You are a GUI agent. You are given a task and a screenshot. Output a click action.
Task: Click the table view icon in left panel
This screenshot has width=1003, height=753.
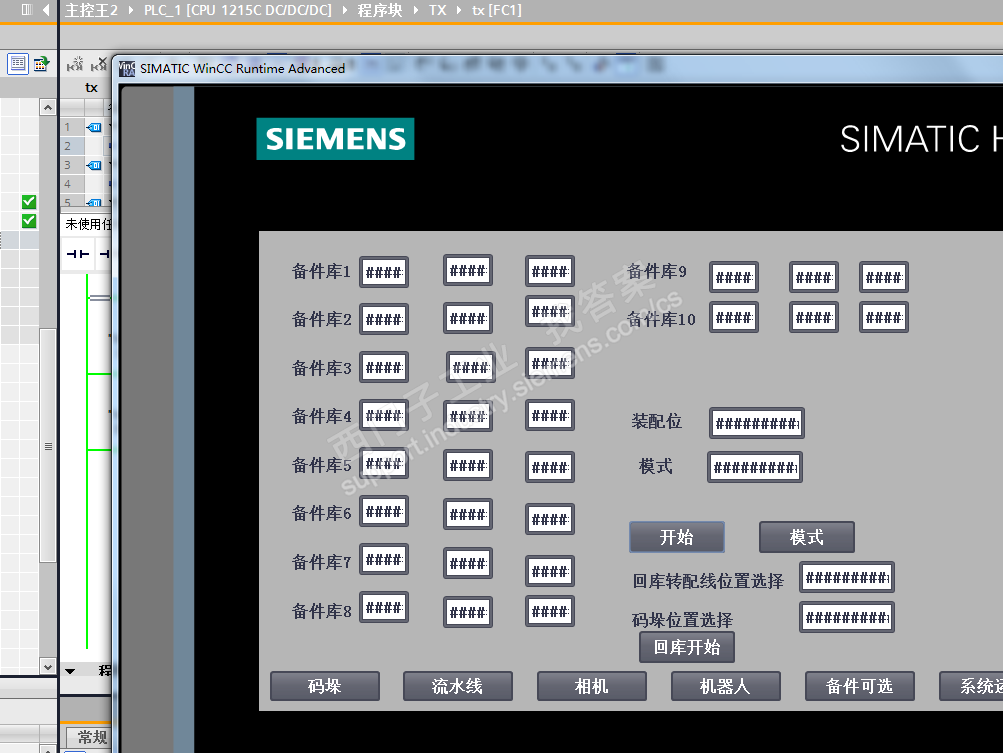point(18,64)
